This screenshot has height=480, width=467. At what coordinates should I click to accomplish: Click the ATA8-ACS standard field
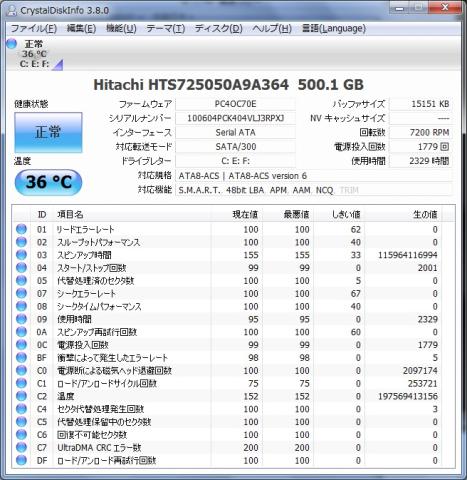(x=314, y=176)
